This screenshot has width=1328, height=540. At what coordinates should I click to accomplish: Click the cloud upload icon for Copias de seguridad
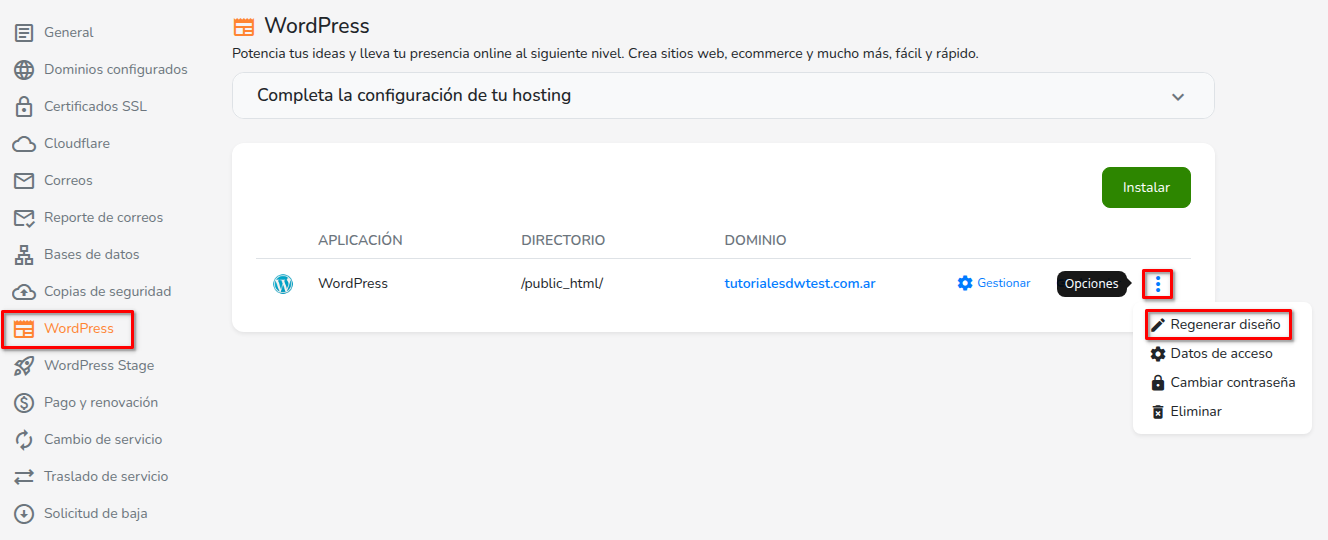coord(24,292)
